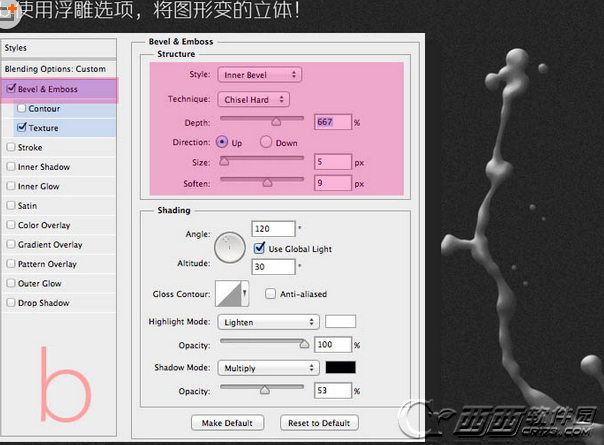Enable the Gradient Overlay checkbox
This screenshot has height=445, width=604.
click(x=11, y=244)
